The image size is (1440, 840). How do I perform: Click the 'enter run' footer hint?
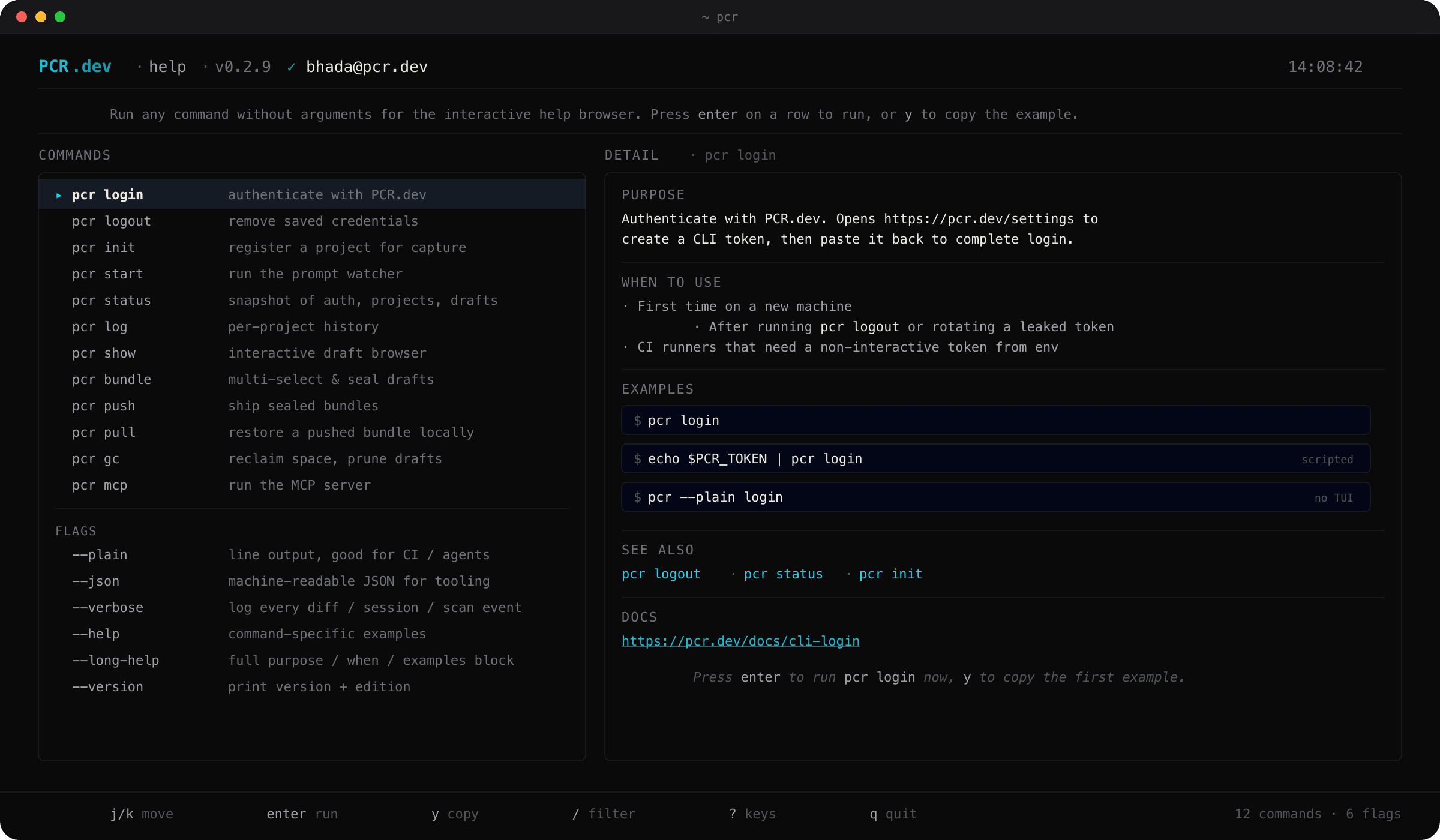click(x=302, y=814)
